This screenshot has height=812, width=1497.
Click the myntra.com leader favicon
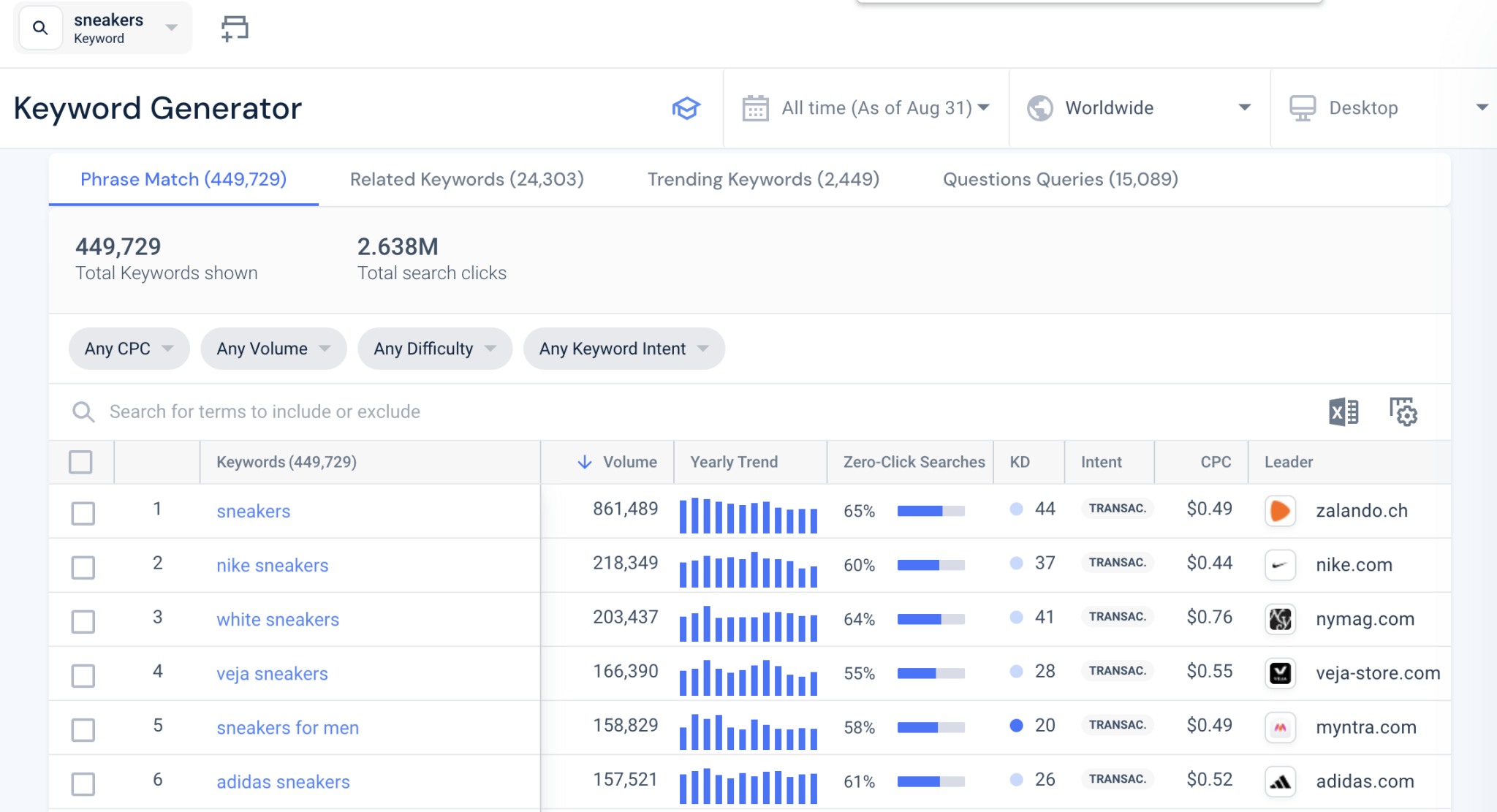1280,727
